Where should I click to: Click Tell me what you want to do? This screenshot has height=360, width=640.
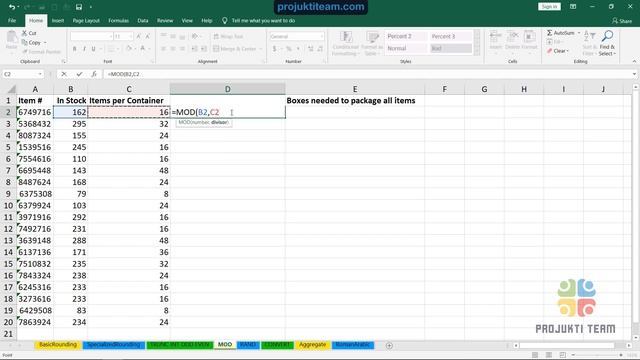pyautogui.click(x=263, y=20)
